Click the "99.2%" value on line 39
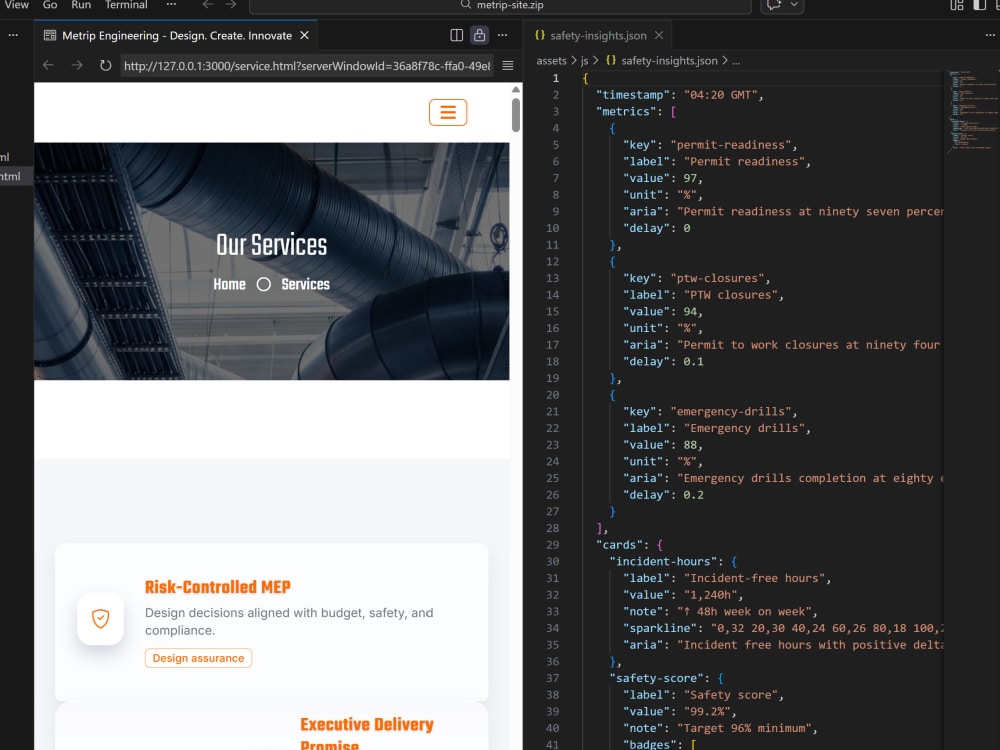The height and width of the screenshot is (750, 1000). [x=707, y=712]
